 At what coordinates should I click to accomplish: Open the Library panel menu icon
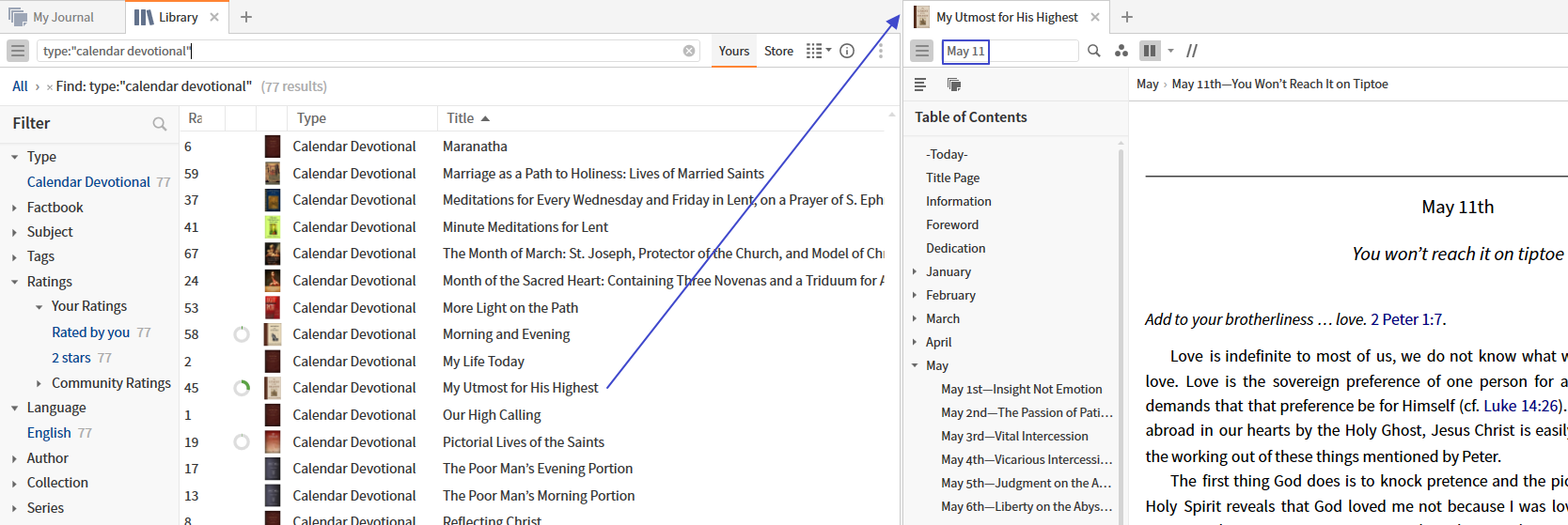18,51
